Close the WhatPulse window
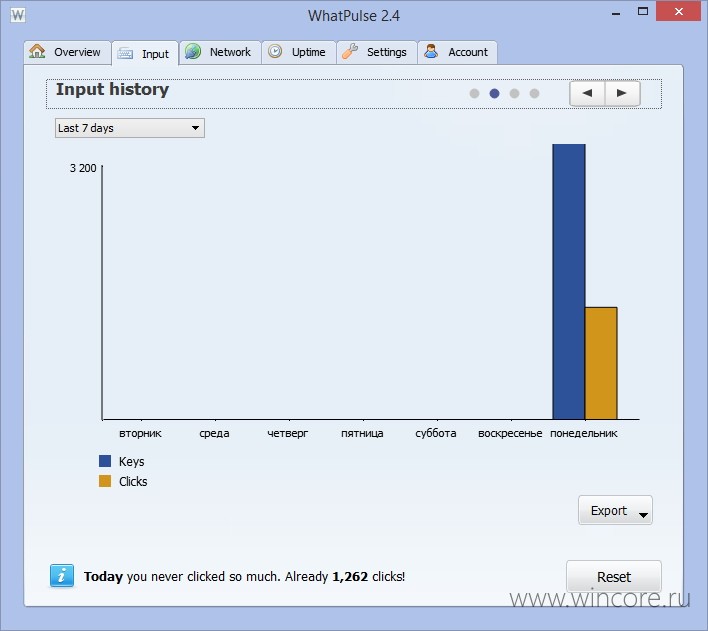Viewport: 708px width, 631px height. click(x=679, y=12)
